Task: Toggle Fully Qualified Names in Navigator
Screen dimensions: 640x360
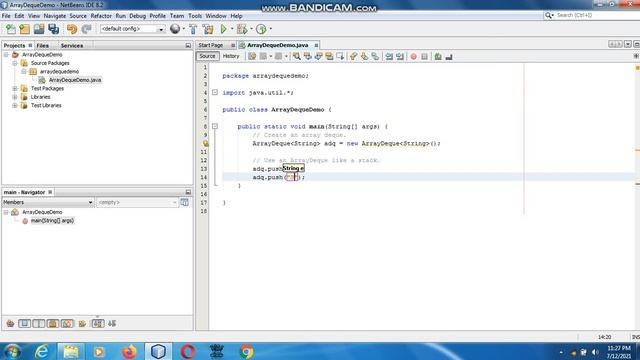Action: point(82,324)
